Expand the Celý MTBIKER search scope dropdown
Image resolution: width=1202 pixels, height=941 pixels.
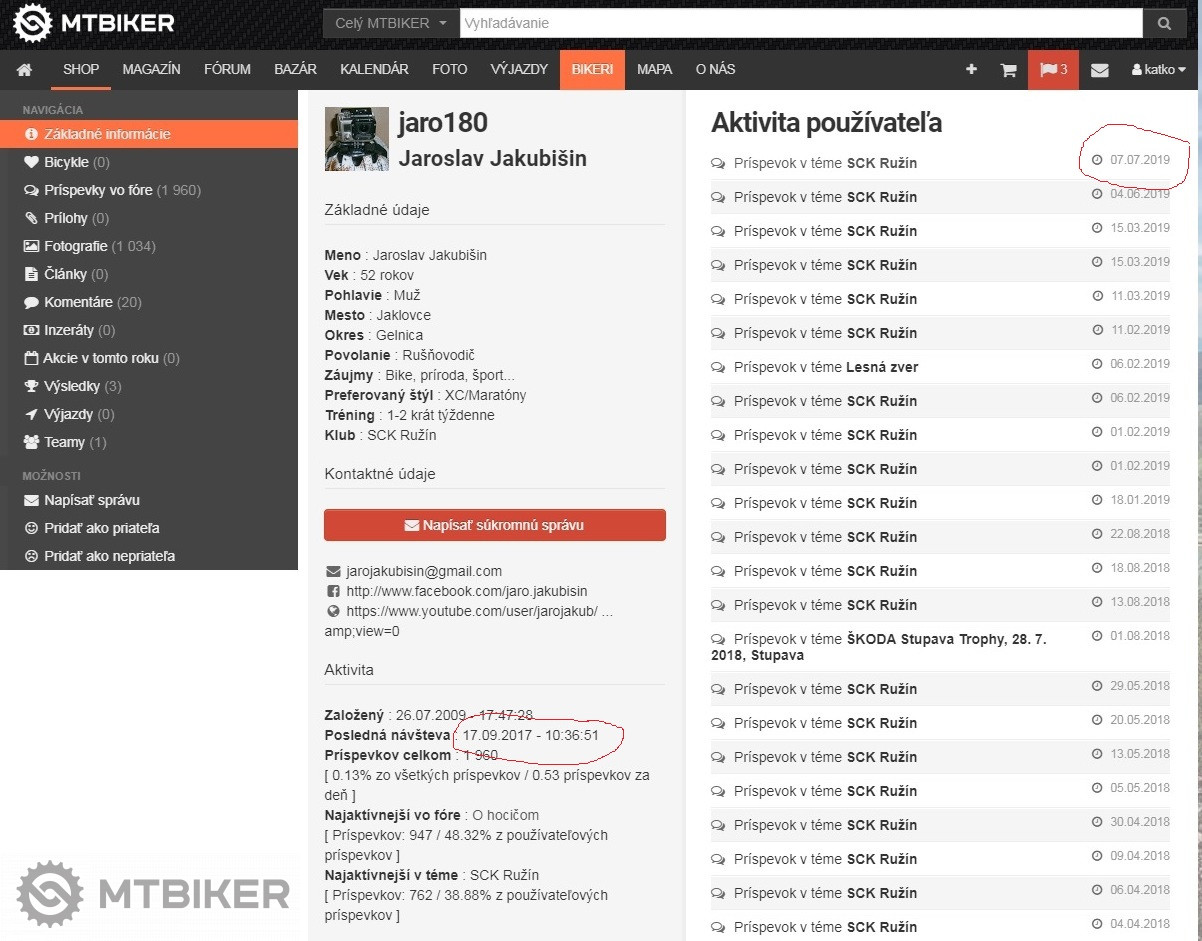tap(391, 23)
